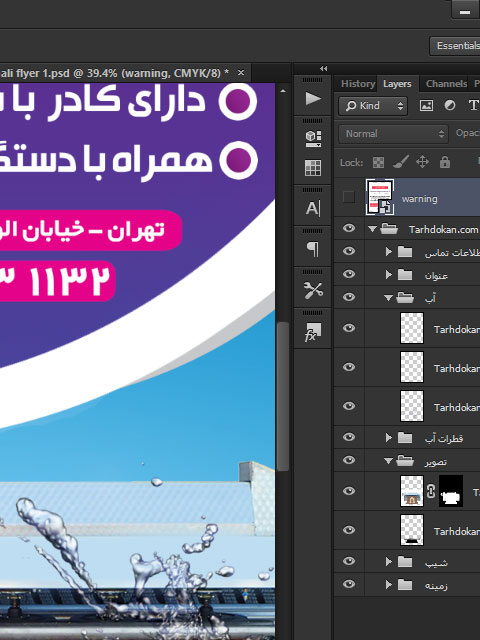Open the Character panel icon

(x=313, y=208)
